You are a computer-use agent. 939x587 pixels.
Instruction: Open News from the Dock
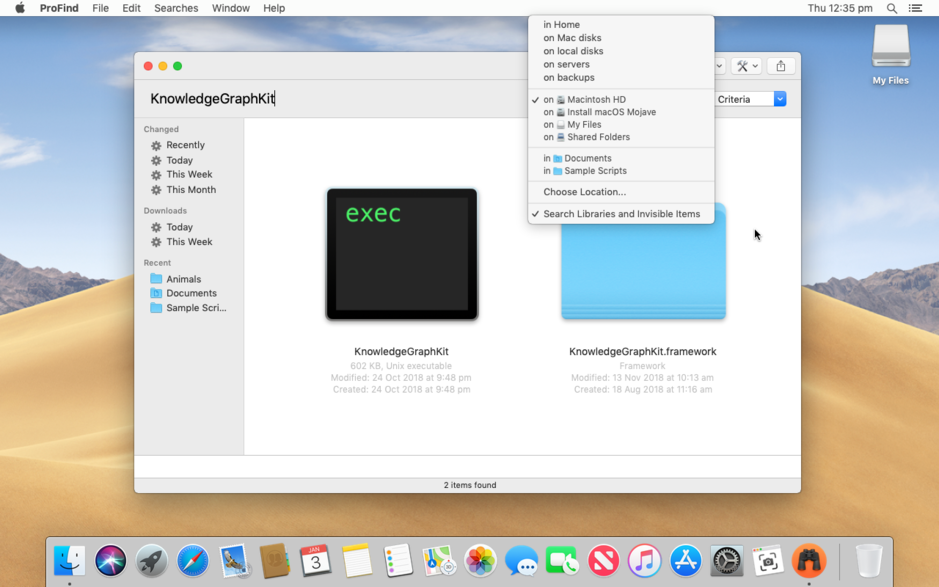604,561
